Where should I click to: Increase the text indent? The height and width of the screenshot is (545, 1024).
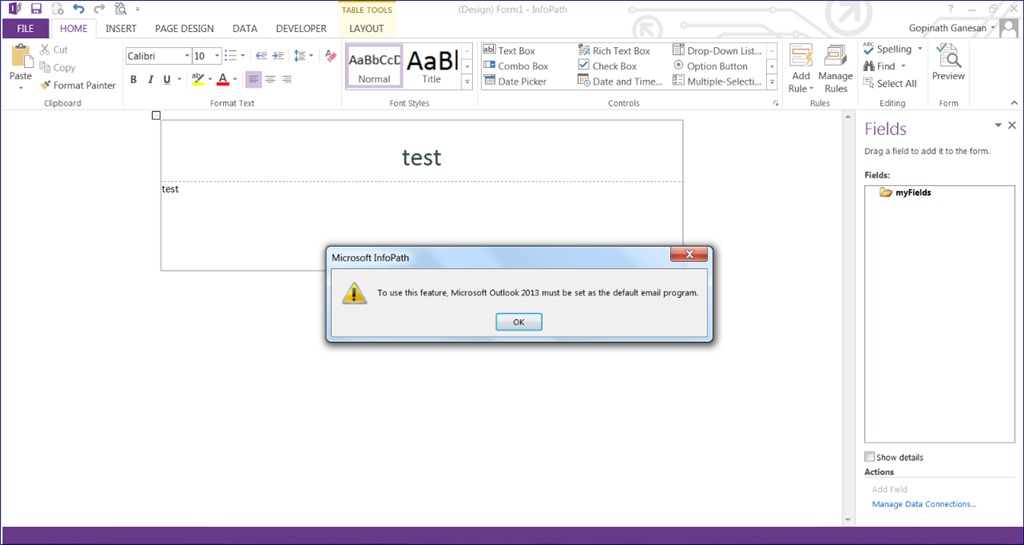click(x=278, y=56)
